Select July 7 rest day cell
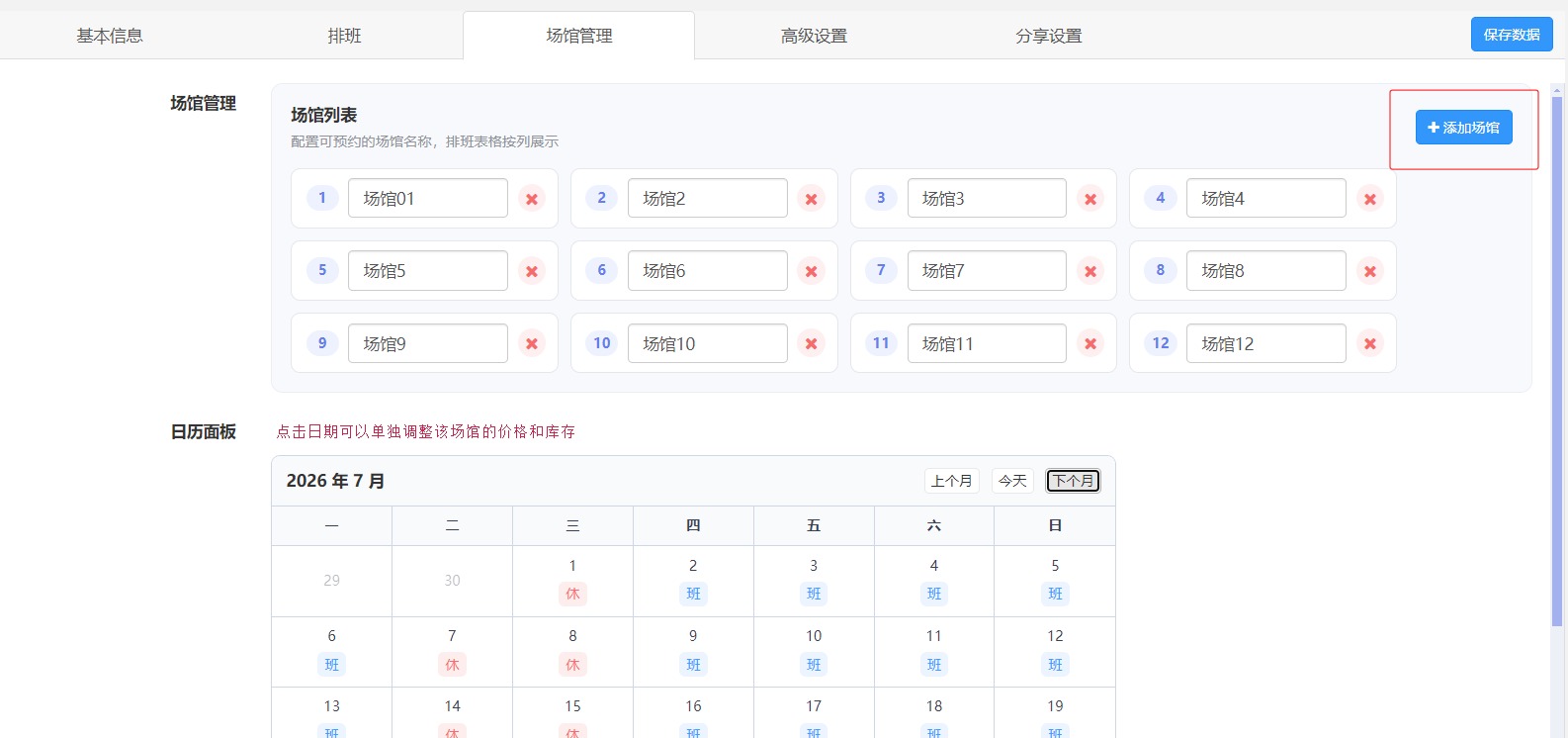 point(452,652)
